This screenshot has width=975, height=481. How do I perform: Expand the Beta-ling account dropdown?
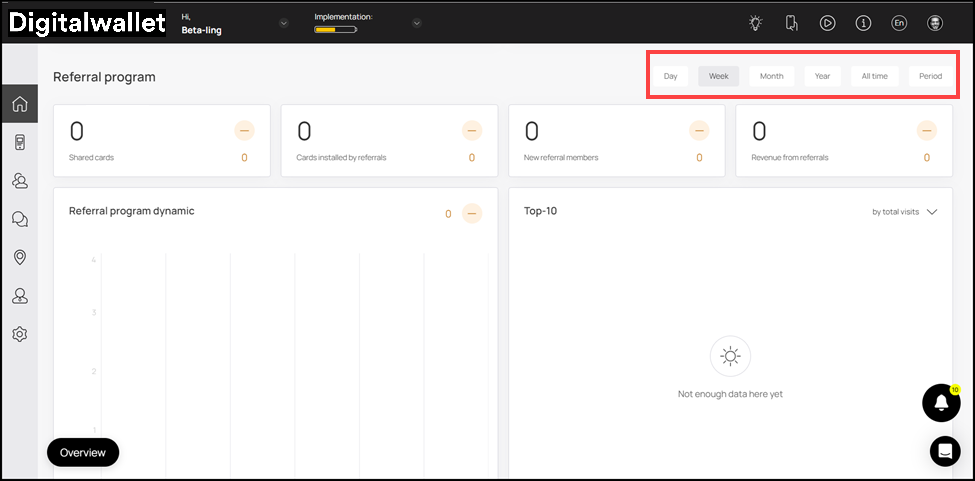(x=284, y=23)
